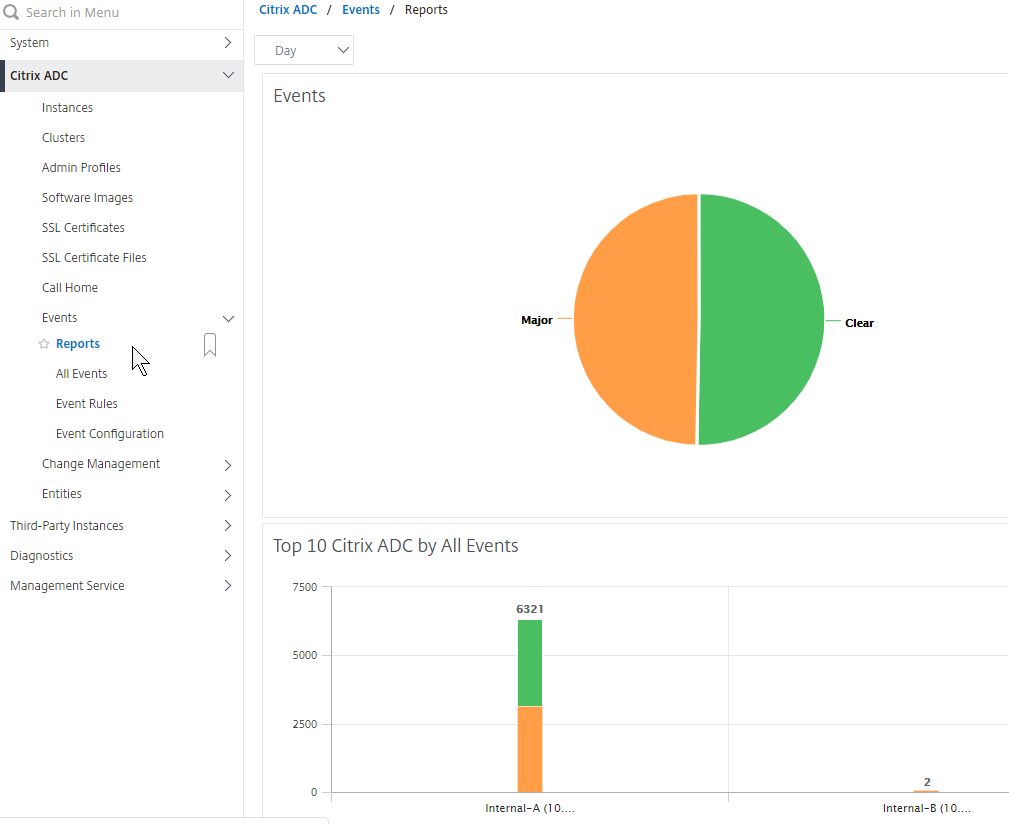Expand the Entities chevron
This screenshot has height=824, width=1009.
coord(227,495)
